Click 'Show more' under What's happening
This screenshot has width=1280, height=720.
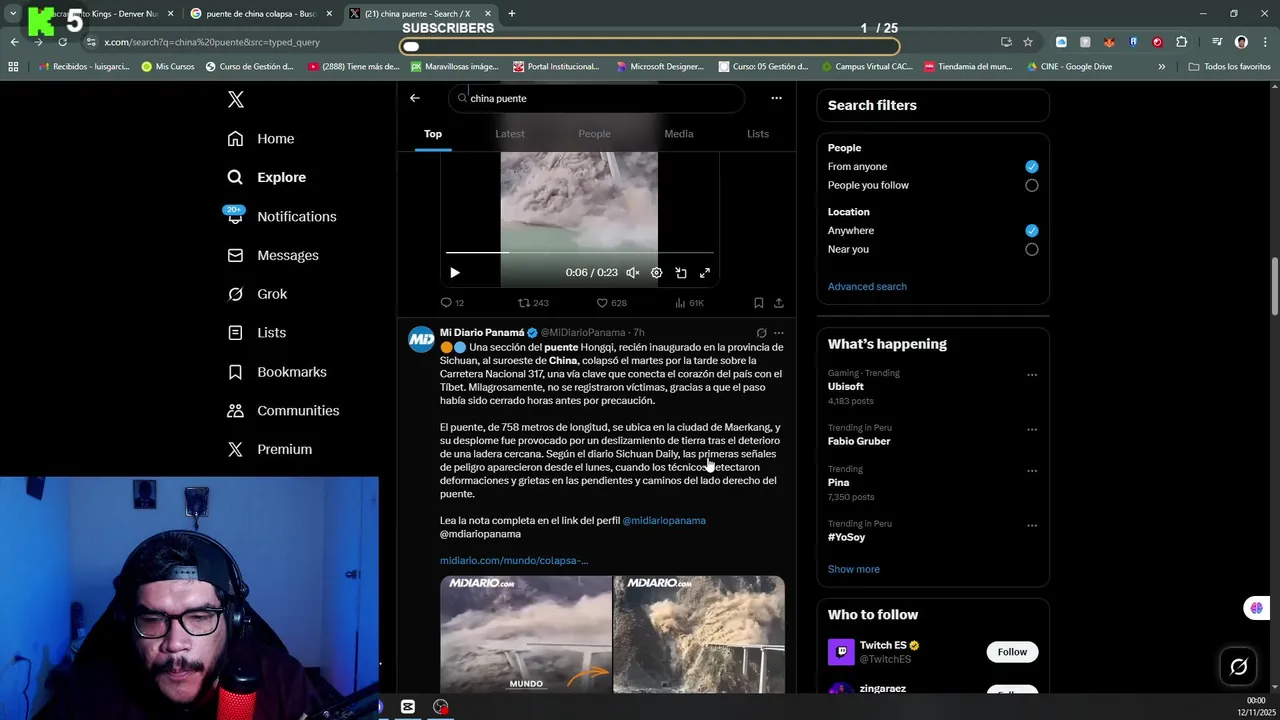[x=854, y=570]
